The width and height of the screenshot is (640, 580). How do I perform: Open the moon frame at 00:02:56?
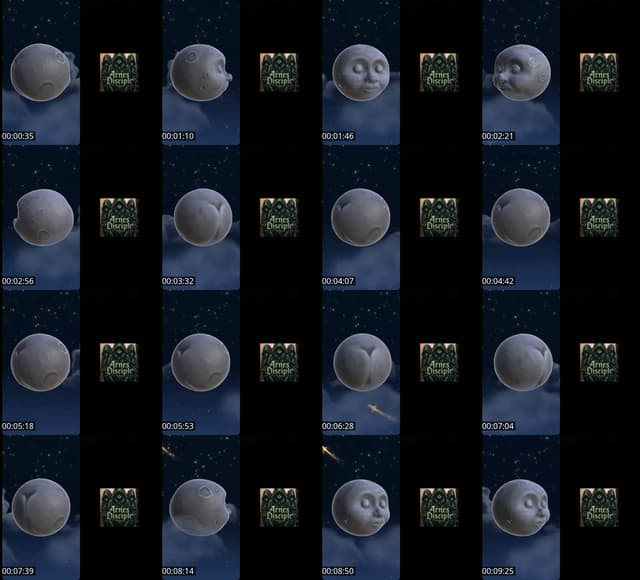(x=41, y=218)
